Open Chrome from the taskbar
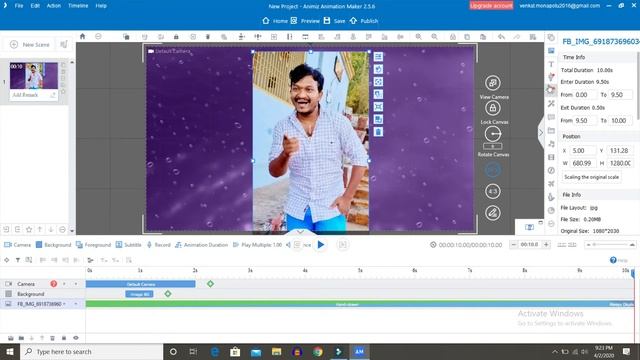This screenshot has height=360, width=640. pyautogui.click(x=318, y=351)
